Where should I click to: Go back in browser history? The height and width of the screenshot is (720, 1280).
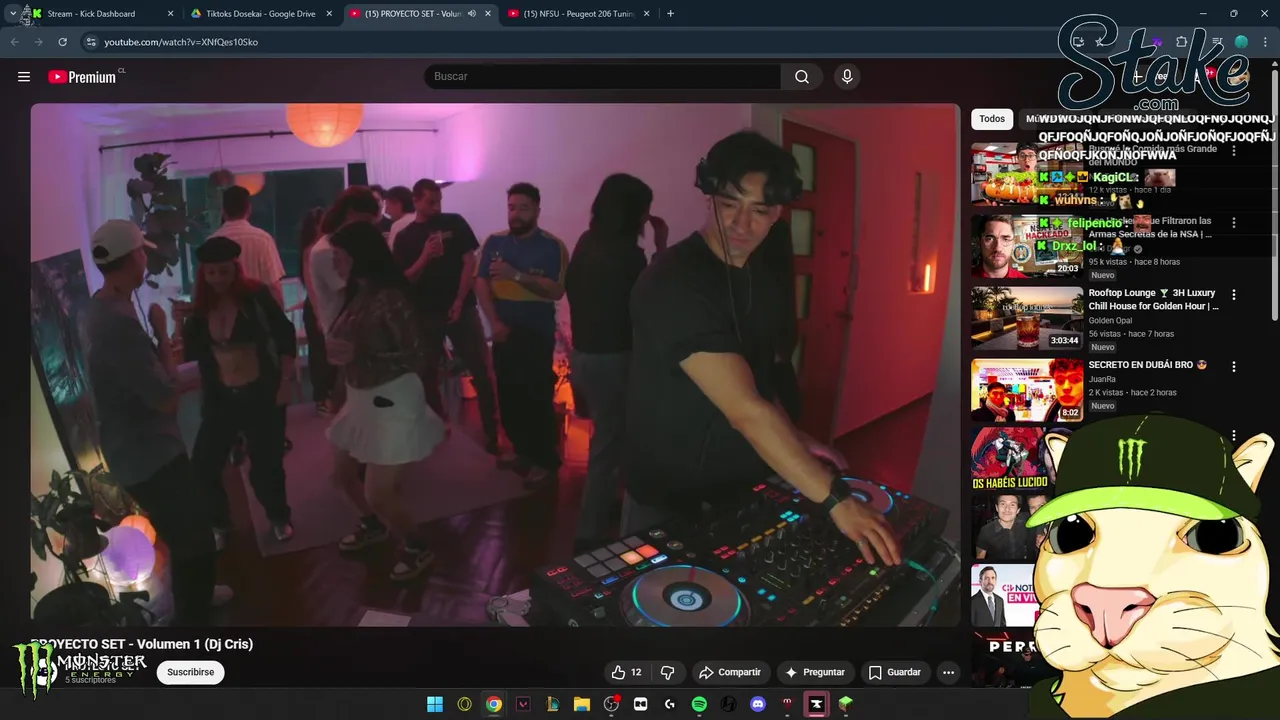click(x=14, y=42)
